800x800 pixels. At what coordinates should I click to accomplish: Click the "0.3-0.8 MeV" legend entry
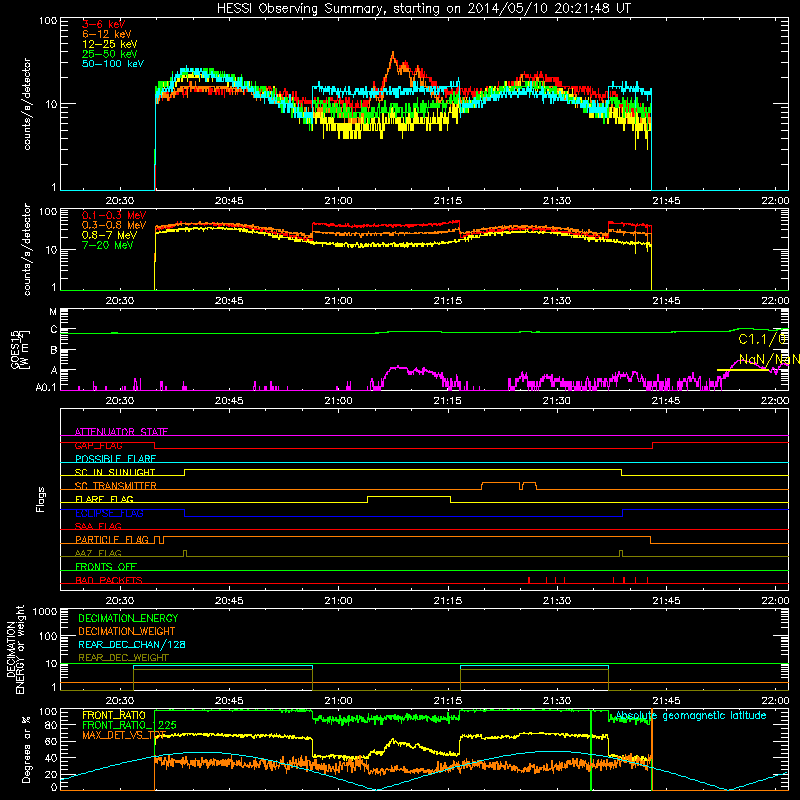coord(114,226)
